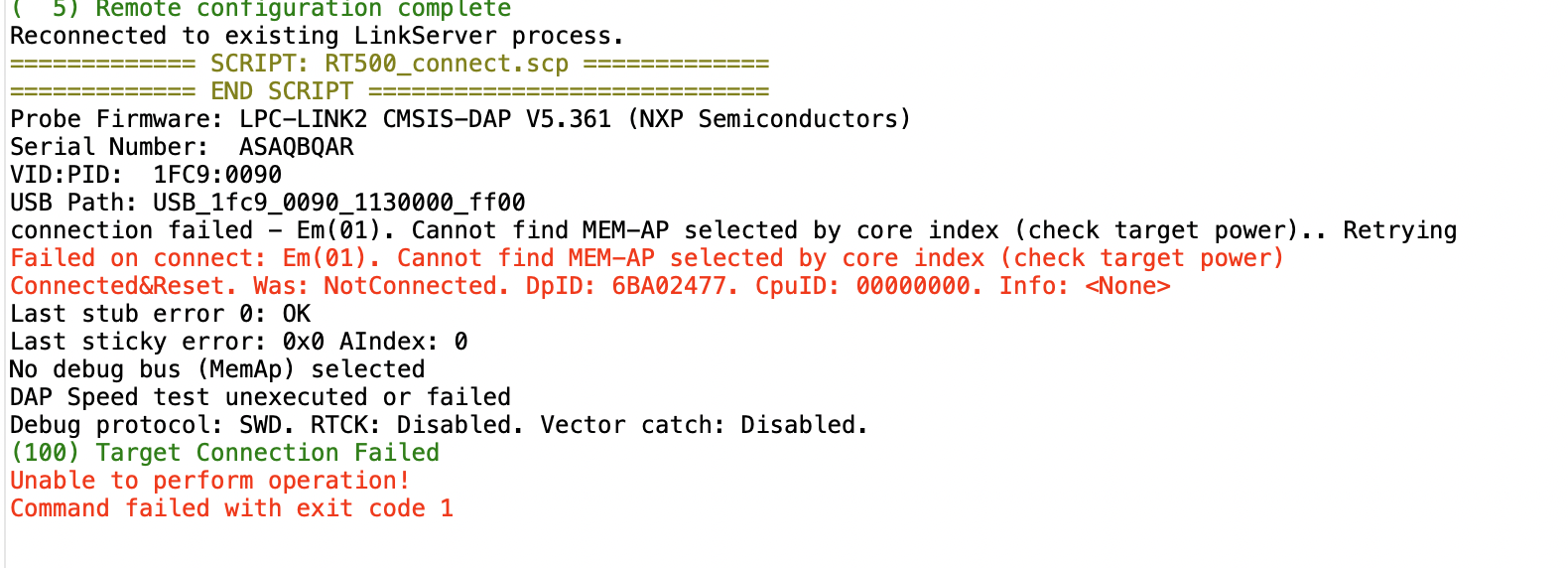Click 'No debug bus (MemAp) selected' line
Screen dimensions: 1568x568
217,370
